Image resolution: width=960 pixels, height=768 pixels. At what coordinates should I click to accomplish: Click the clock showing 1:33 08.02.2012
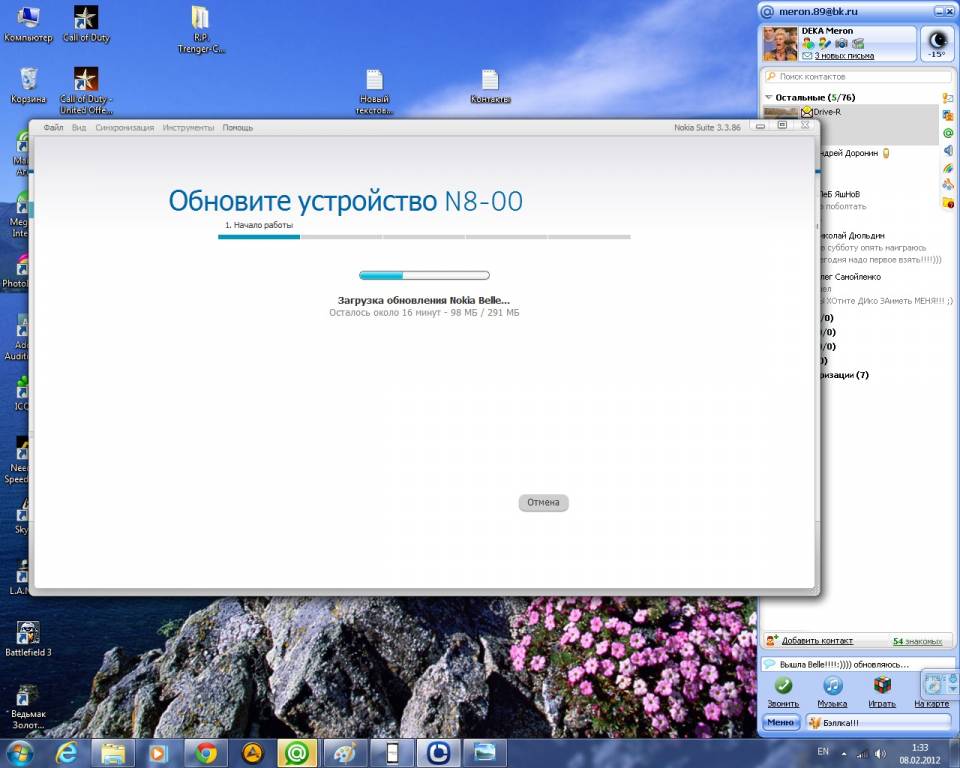920,754
